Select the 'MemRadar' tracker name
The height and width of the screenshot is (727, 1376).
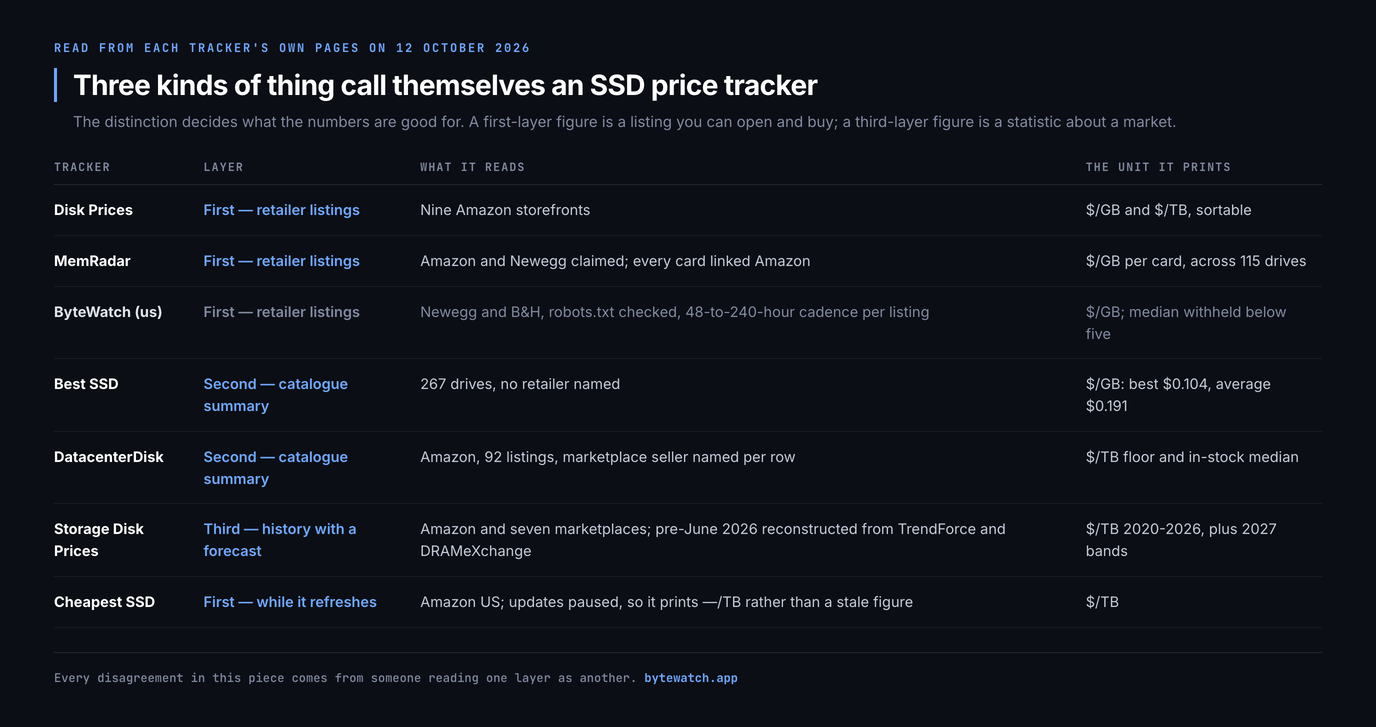92,261
